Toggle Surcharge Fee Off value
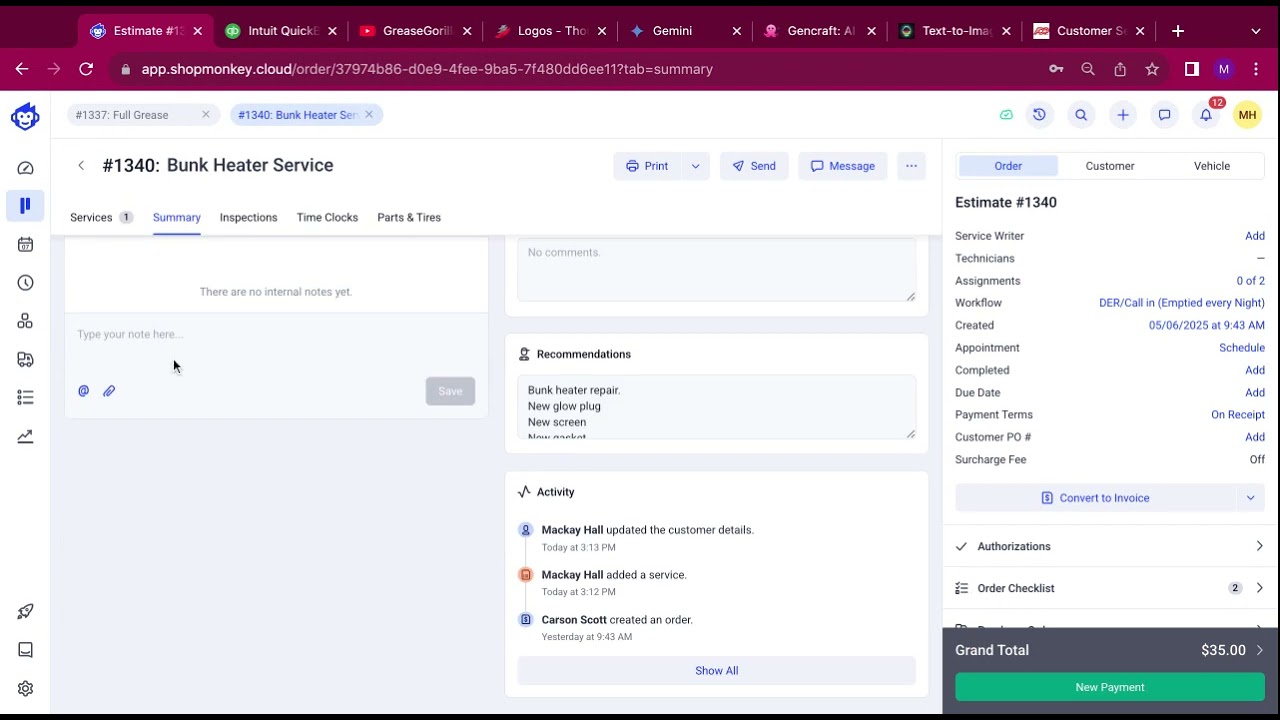Screen dimensions: 1280x720 point(1257,460)
